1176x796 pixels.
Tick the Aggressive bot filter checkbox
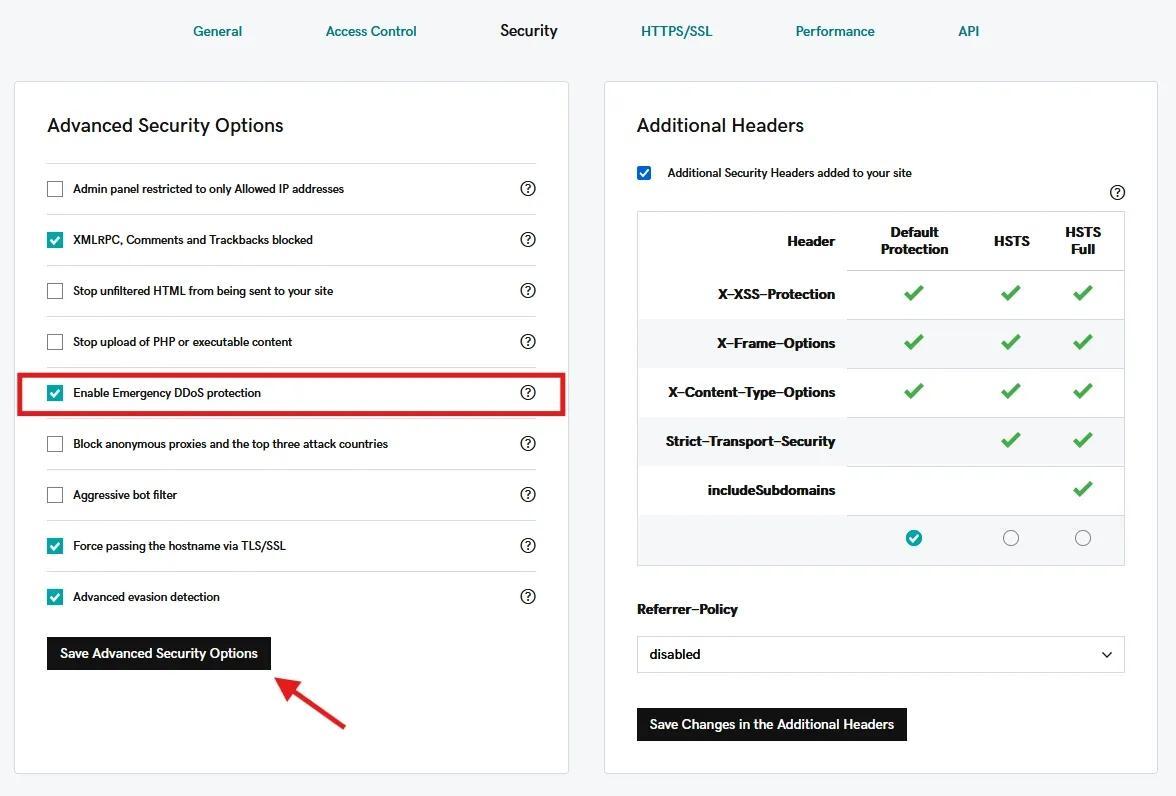[55, 495]
